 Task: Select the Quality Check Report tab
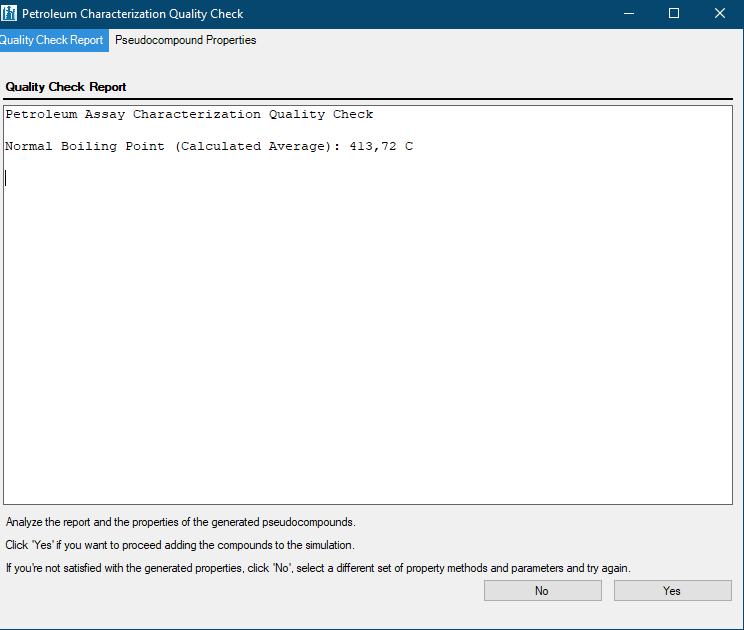pyautogui.click(x=54, y=40)
